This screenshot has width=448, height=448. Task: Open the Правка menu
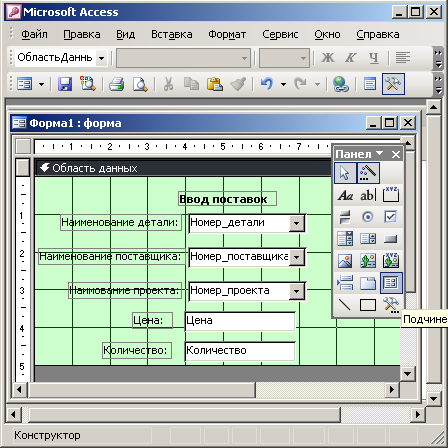pos(82,34)
